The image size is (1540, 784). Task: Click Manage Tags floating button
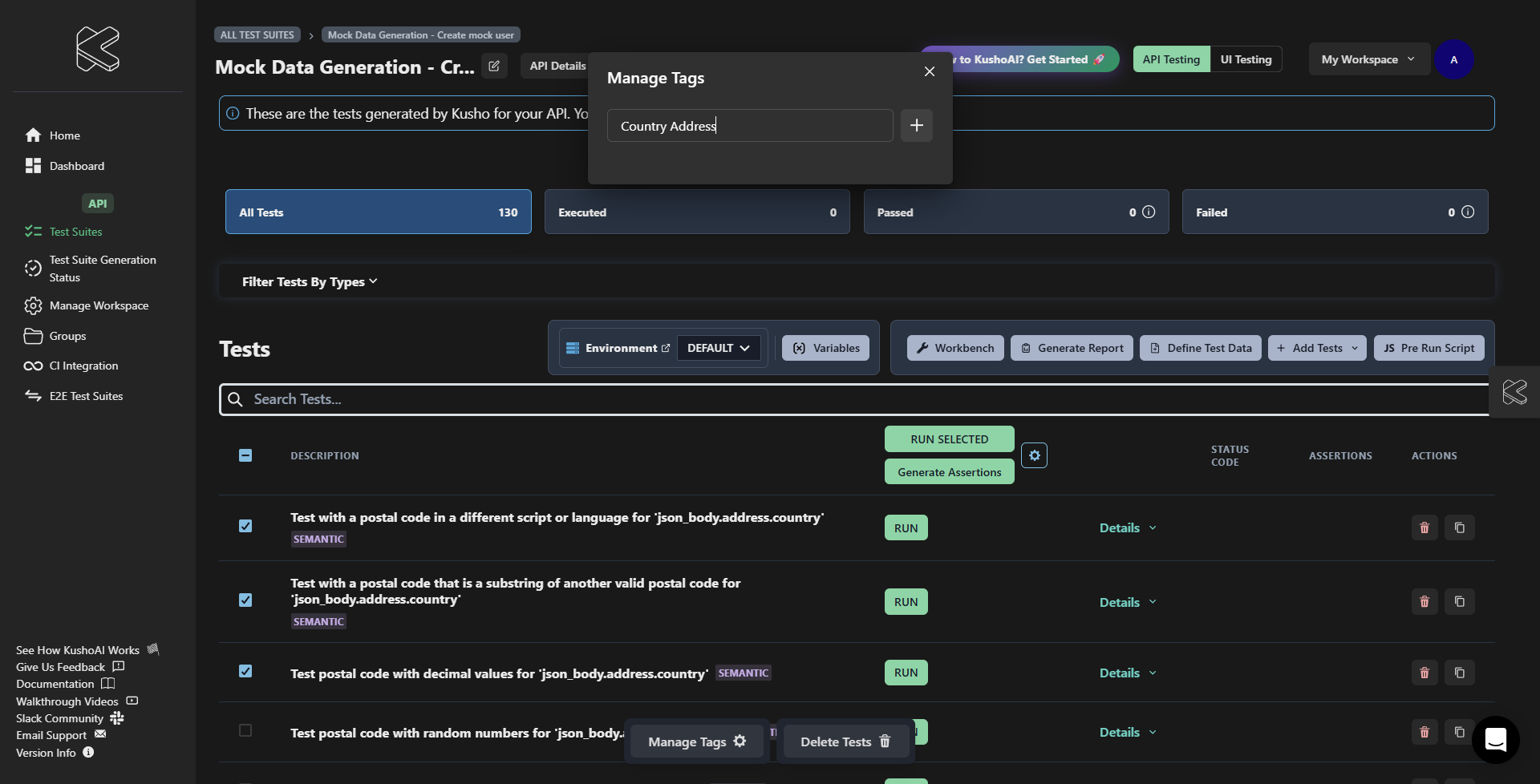pos(696,742)
